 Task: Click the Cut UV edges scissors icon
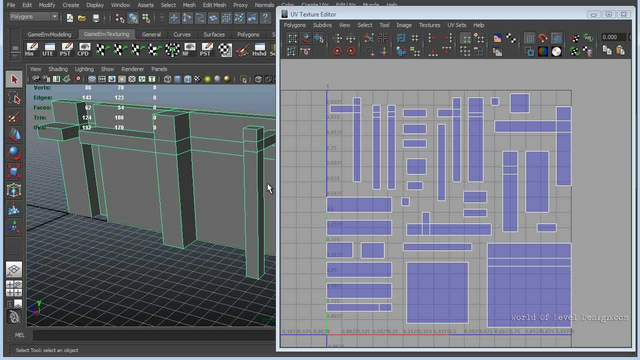coord(369,38)
